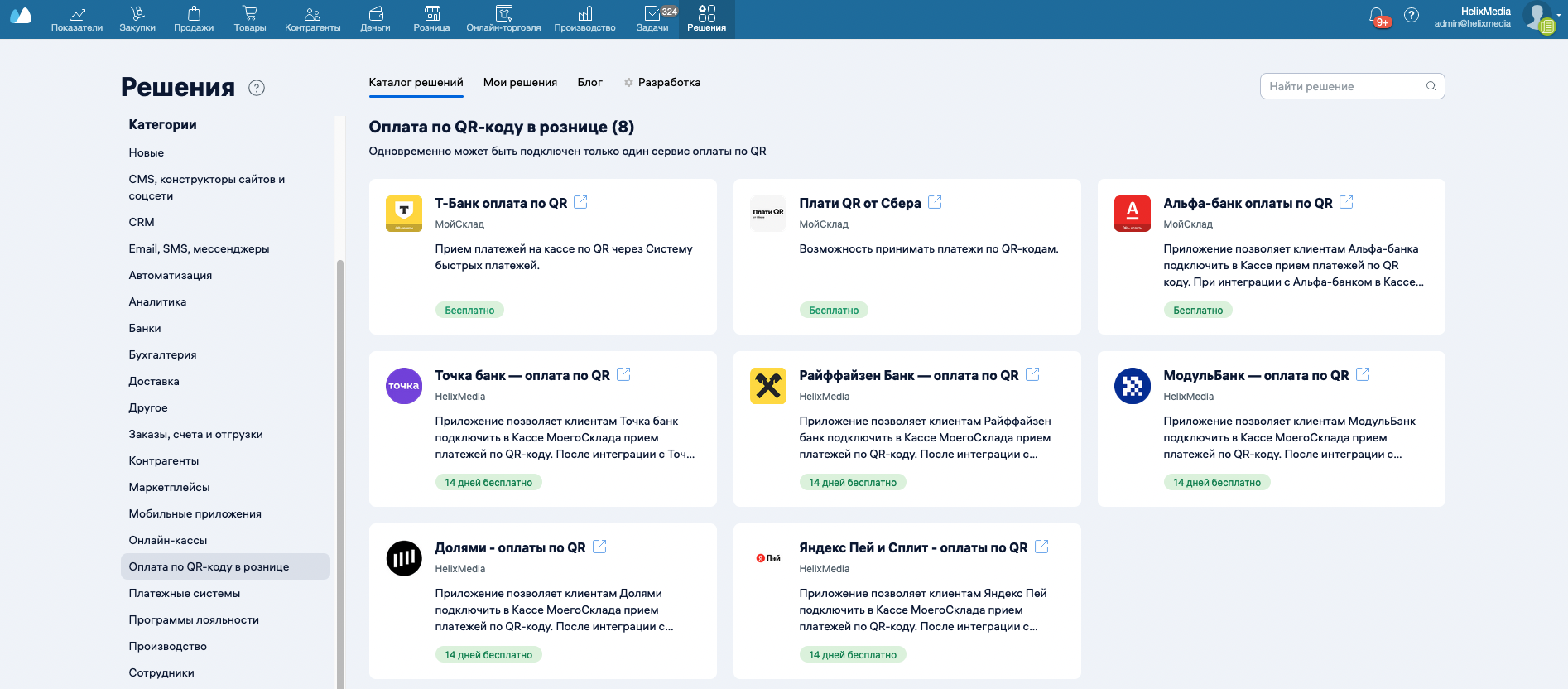1568x689 pixels.
Task: Click the МодульБанк logo thumbnail
Action: point(1133,386)
